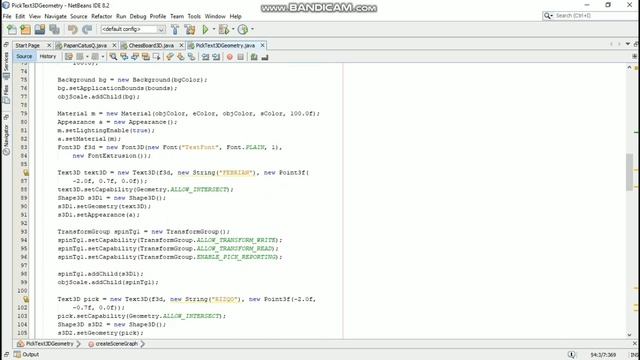Open the Output panel
This screenshot has width=640, height=360.
pos(27,354)
